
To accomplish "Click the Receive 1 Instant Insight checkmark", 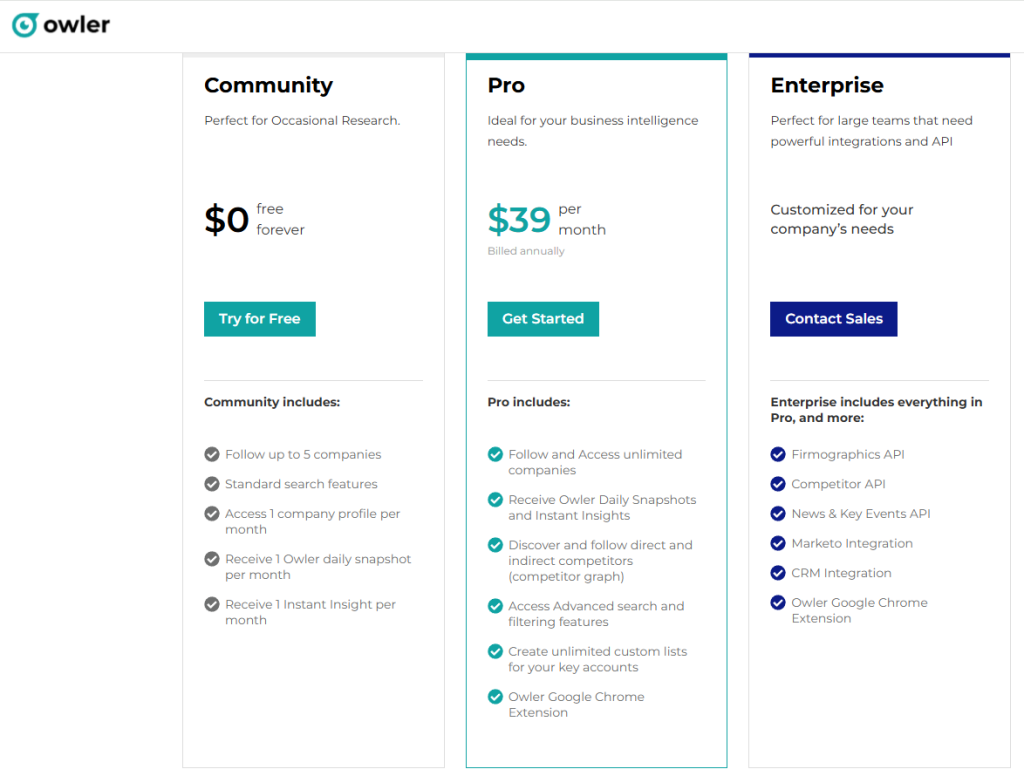I will 212,604.
